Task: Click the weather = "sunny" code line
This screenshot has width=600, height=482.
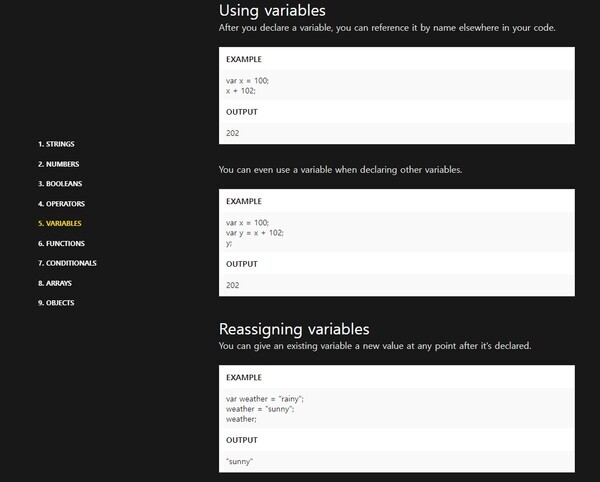Action: [260, 408]
